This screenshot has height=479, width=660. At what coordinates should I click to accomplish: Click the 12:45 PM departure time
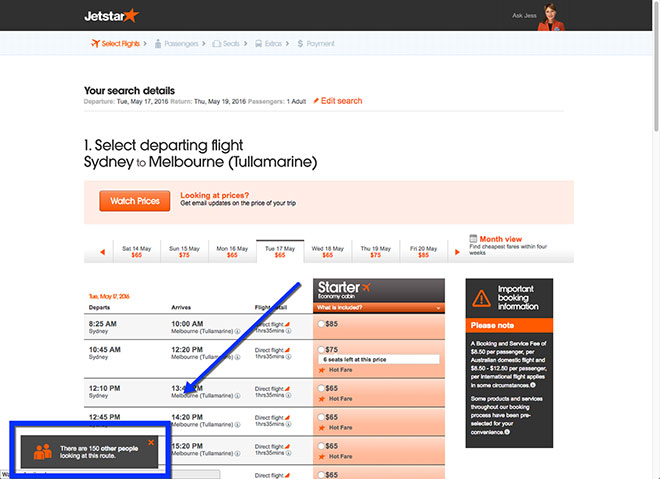104,417
